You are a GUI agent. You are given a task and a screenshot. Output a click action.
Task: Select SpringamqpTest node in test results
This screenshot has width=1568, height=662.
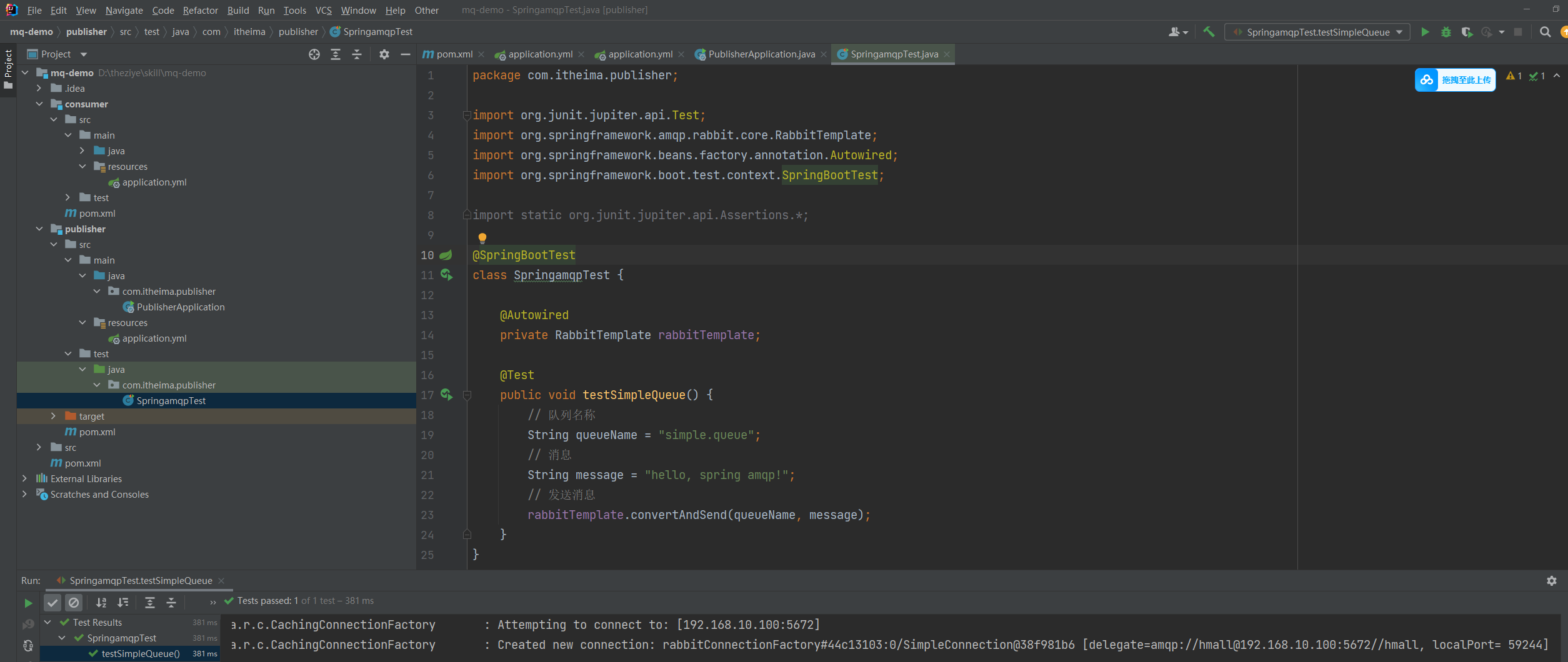pos(121,638)
